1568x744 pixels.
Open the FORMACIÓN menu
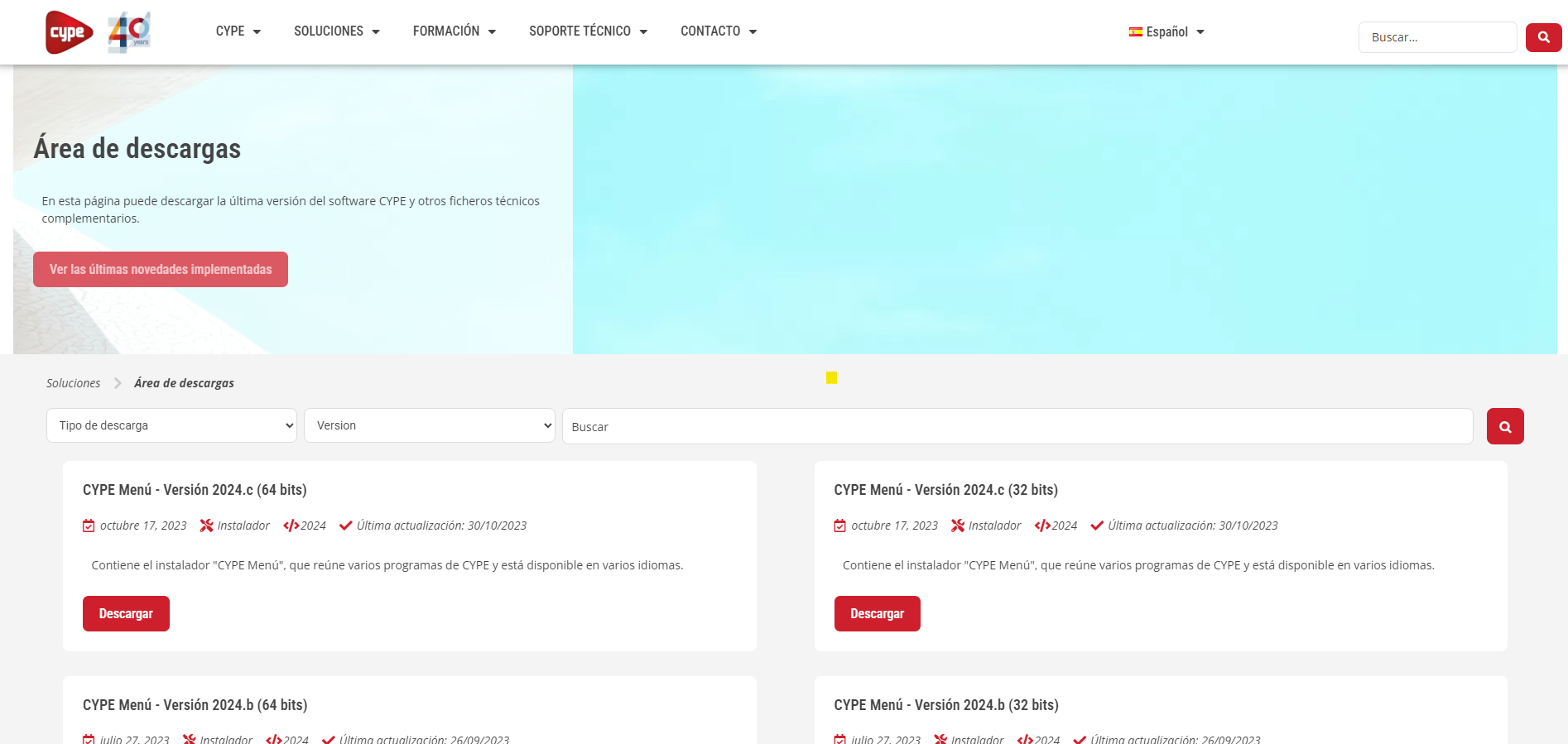[454, 31]
